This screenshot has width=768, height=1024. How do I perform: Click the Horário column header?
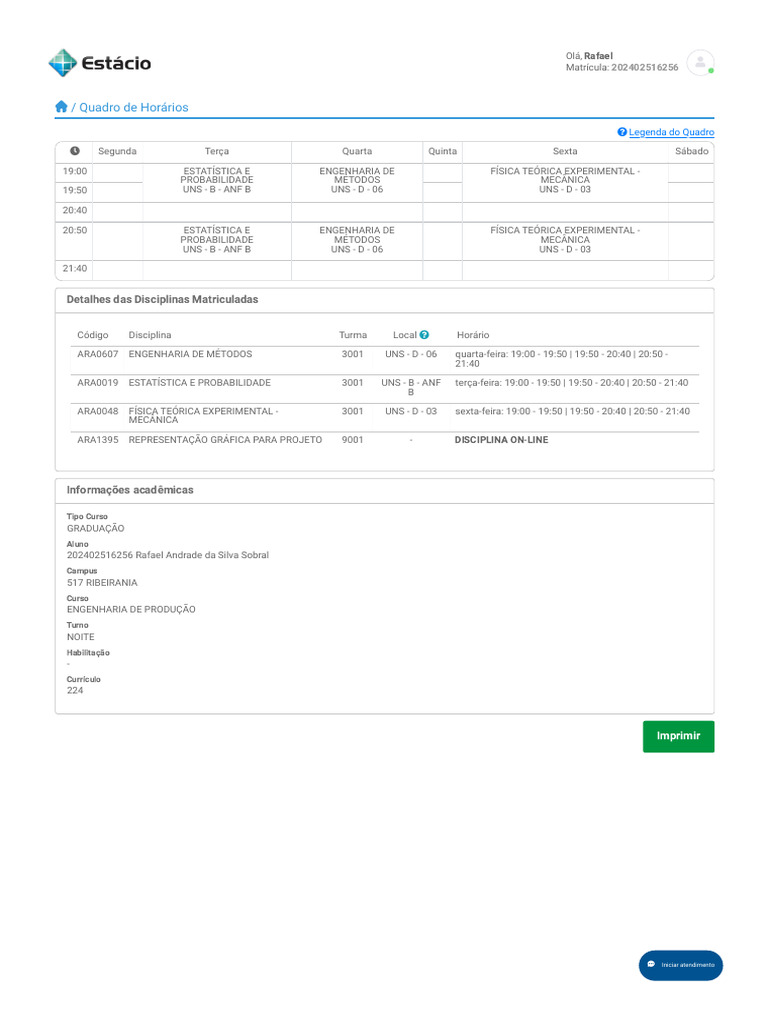pos(473,334)
